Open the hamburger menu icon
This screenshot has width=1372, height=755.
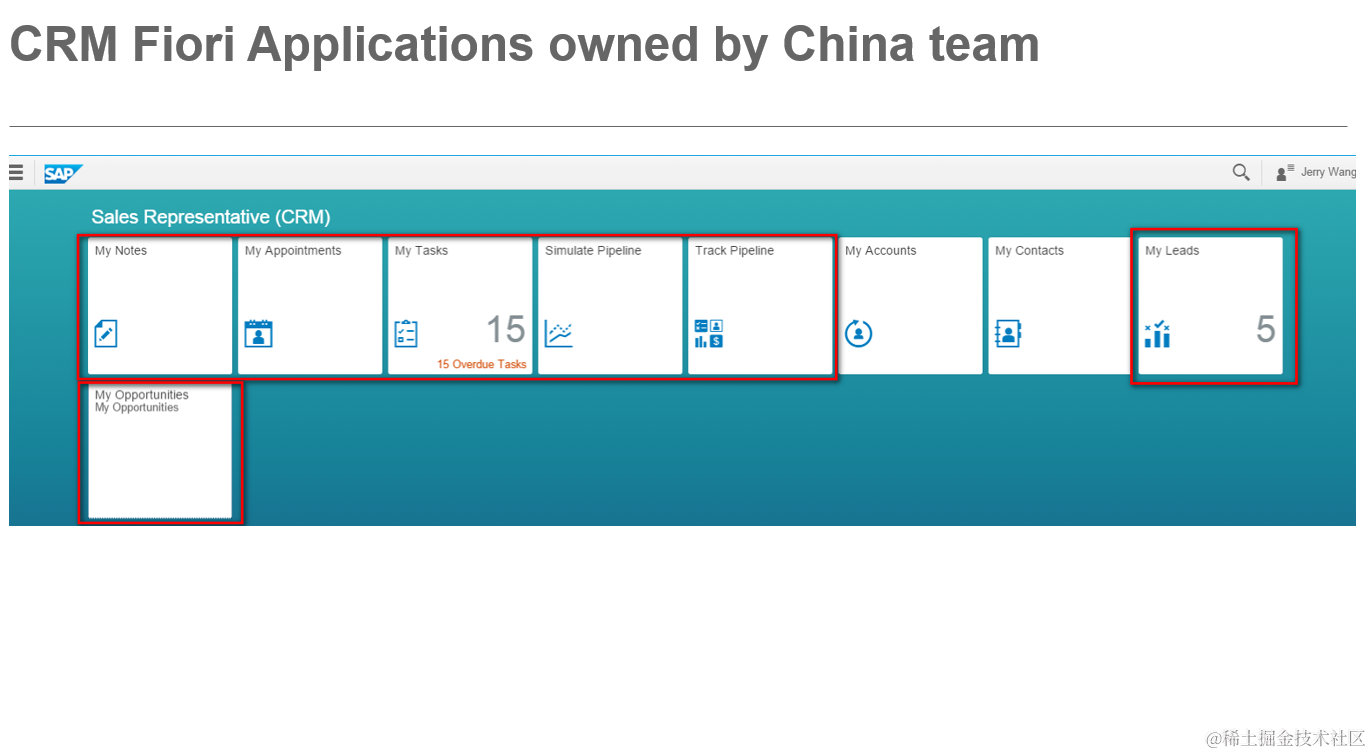pyautogui.click(x=16, y=173)
